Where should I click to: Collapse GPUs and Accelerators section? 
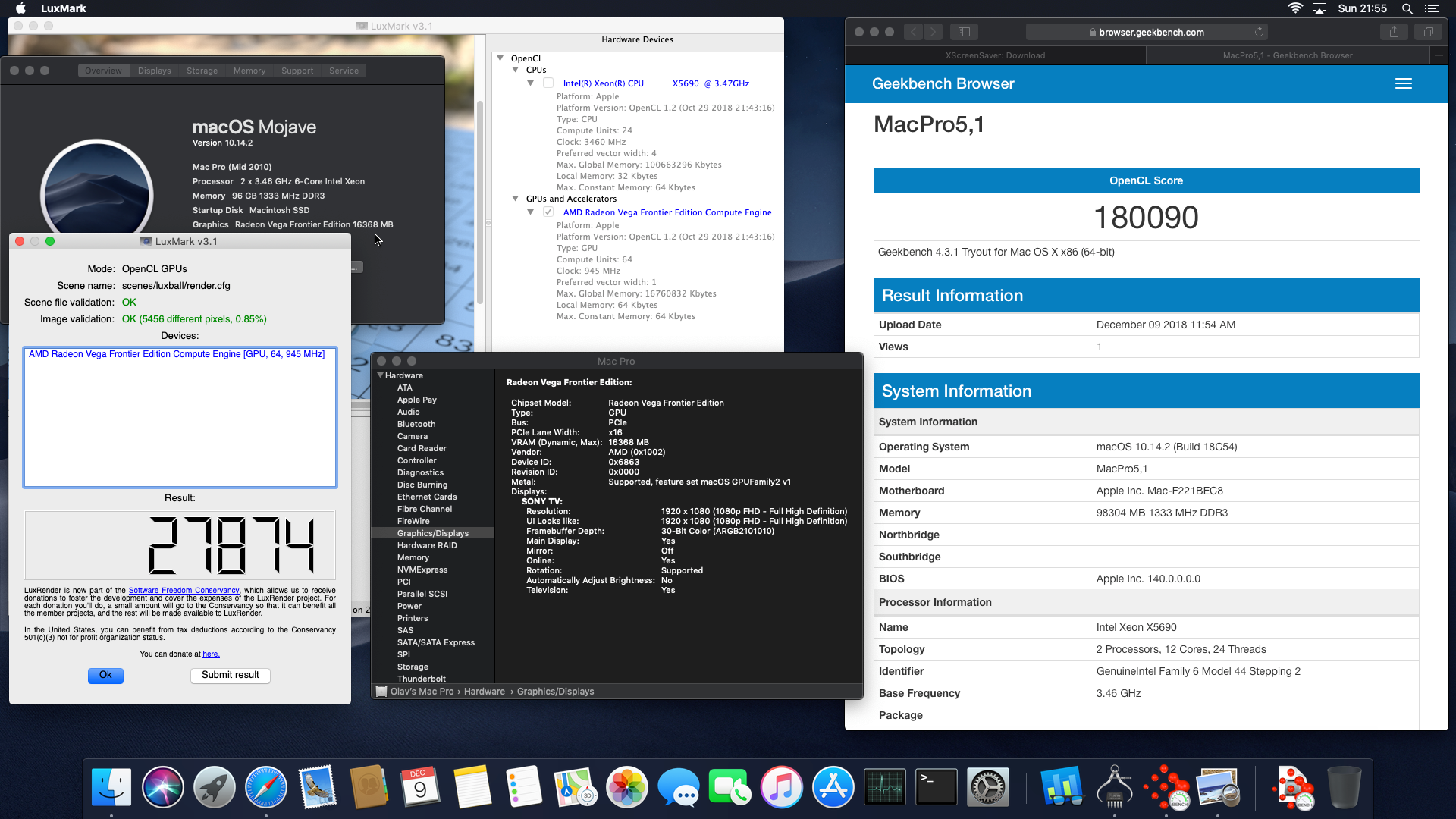point(516,199)
